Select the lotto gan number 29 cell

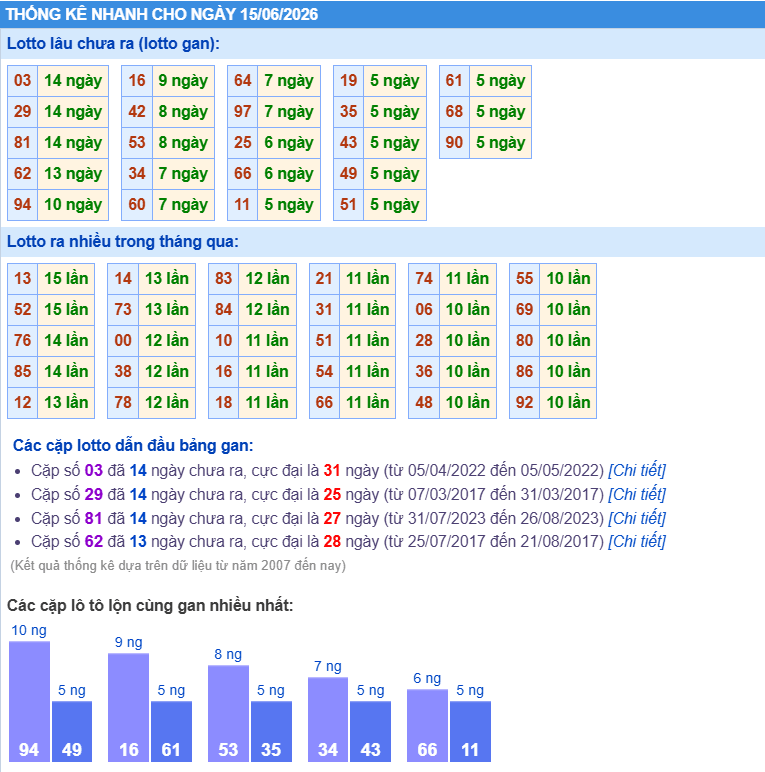23,112
